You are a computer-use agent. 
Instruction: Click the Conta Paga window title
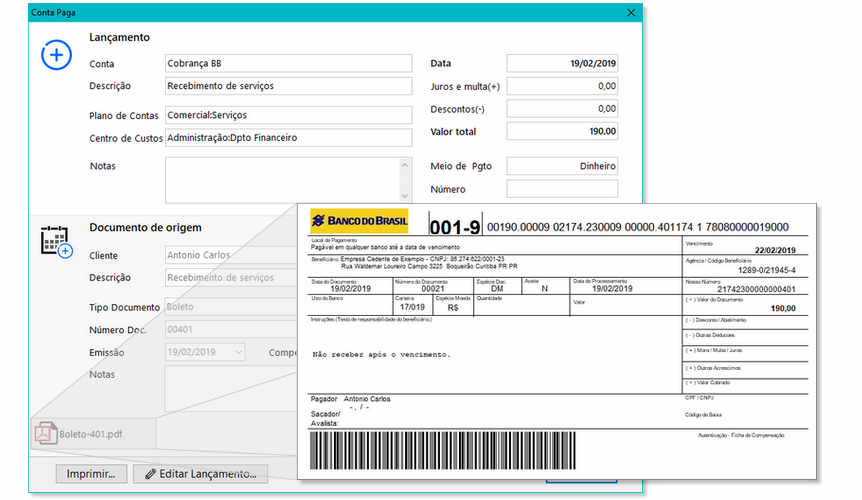pos(53,12)
